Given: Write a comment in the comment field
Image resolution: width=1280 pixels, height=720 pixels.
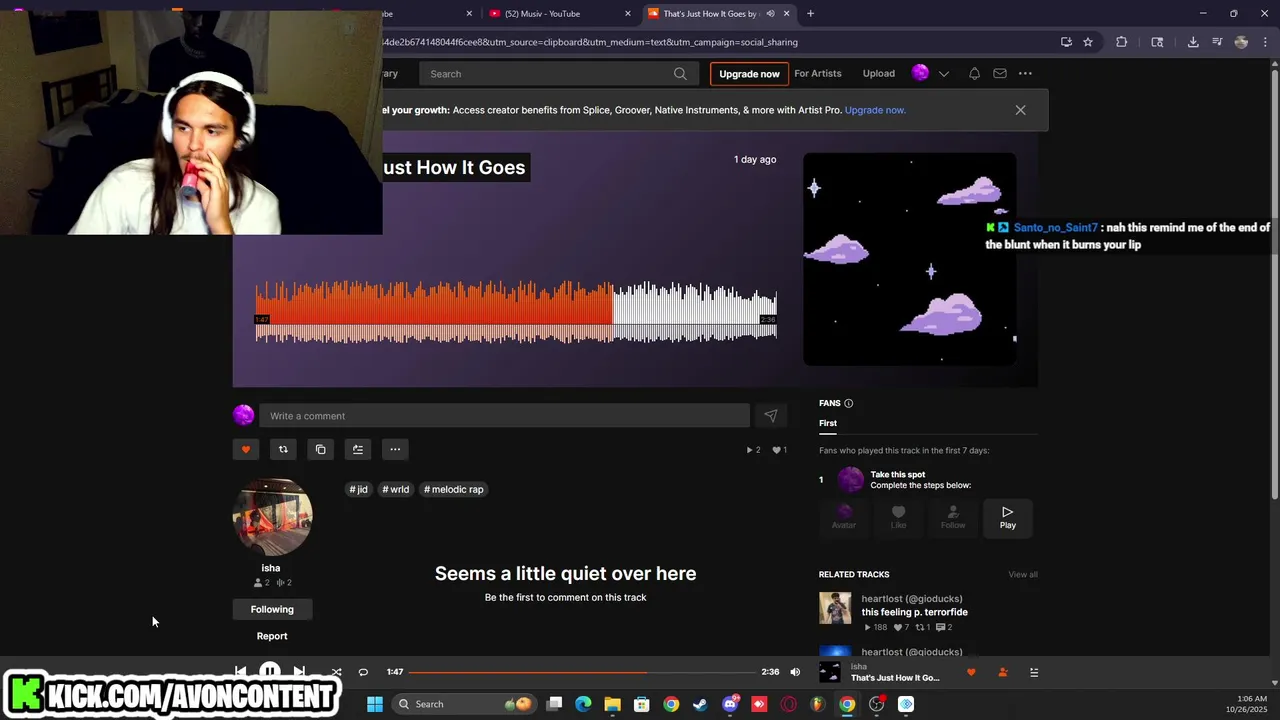Looking at the screenshot, I should pos(504,416).
